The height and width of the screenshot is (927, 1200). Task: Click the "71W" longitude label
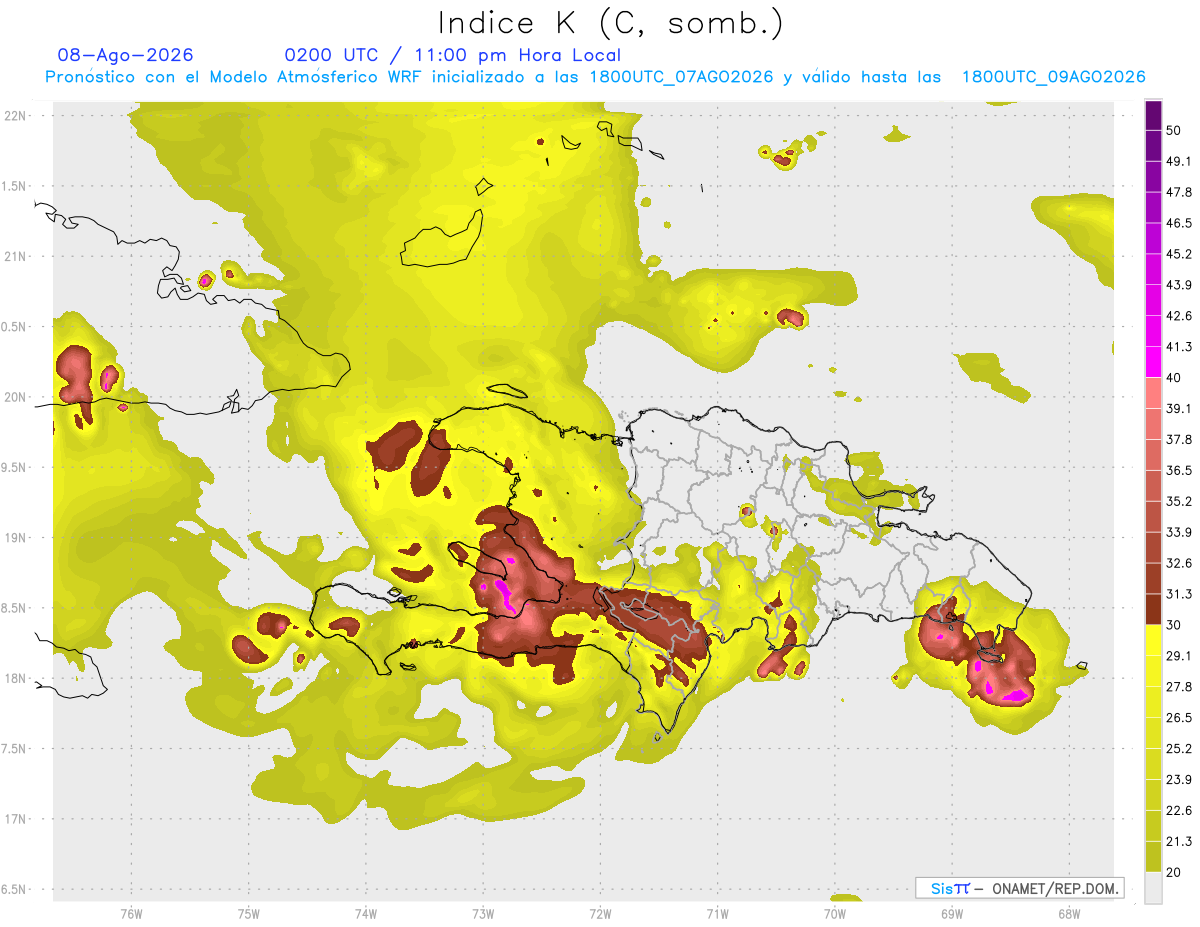tap(717, 913)
